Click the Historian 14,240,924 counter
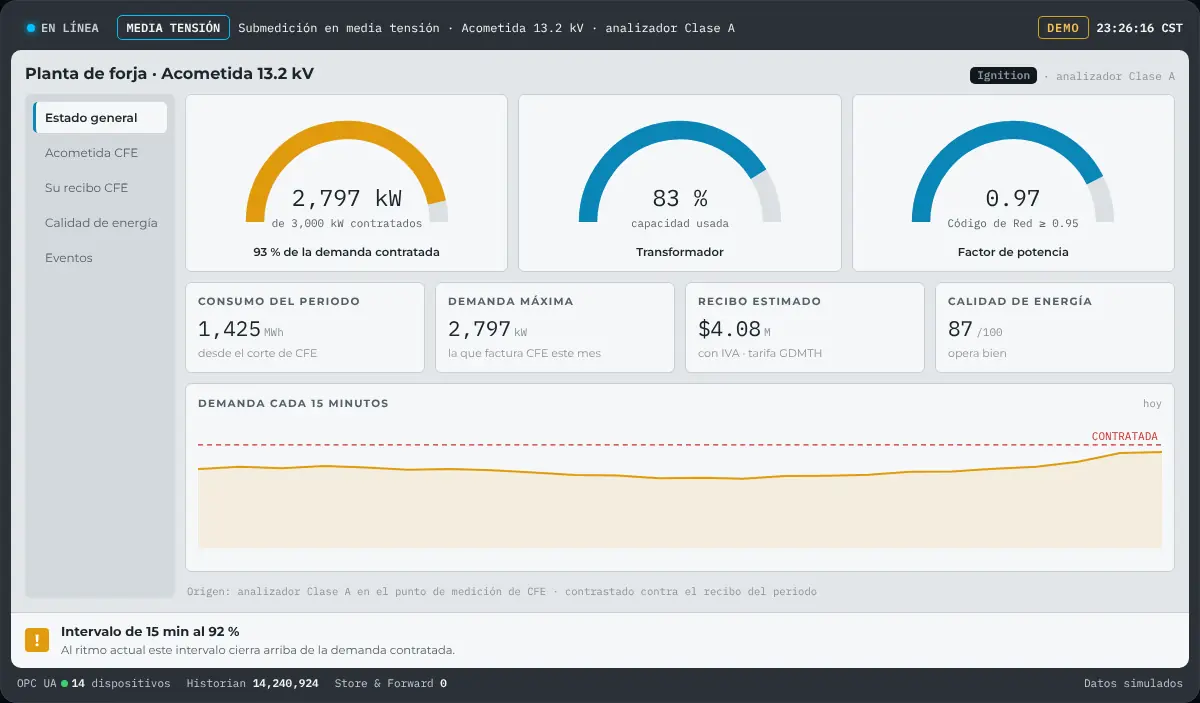1200x703 pixels. coord(253,684)
